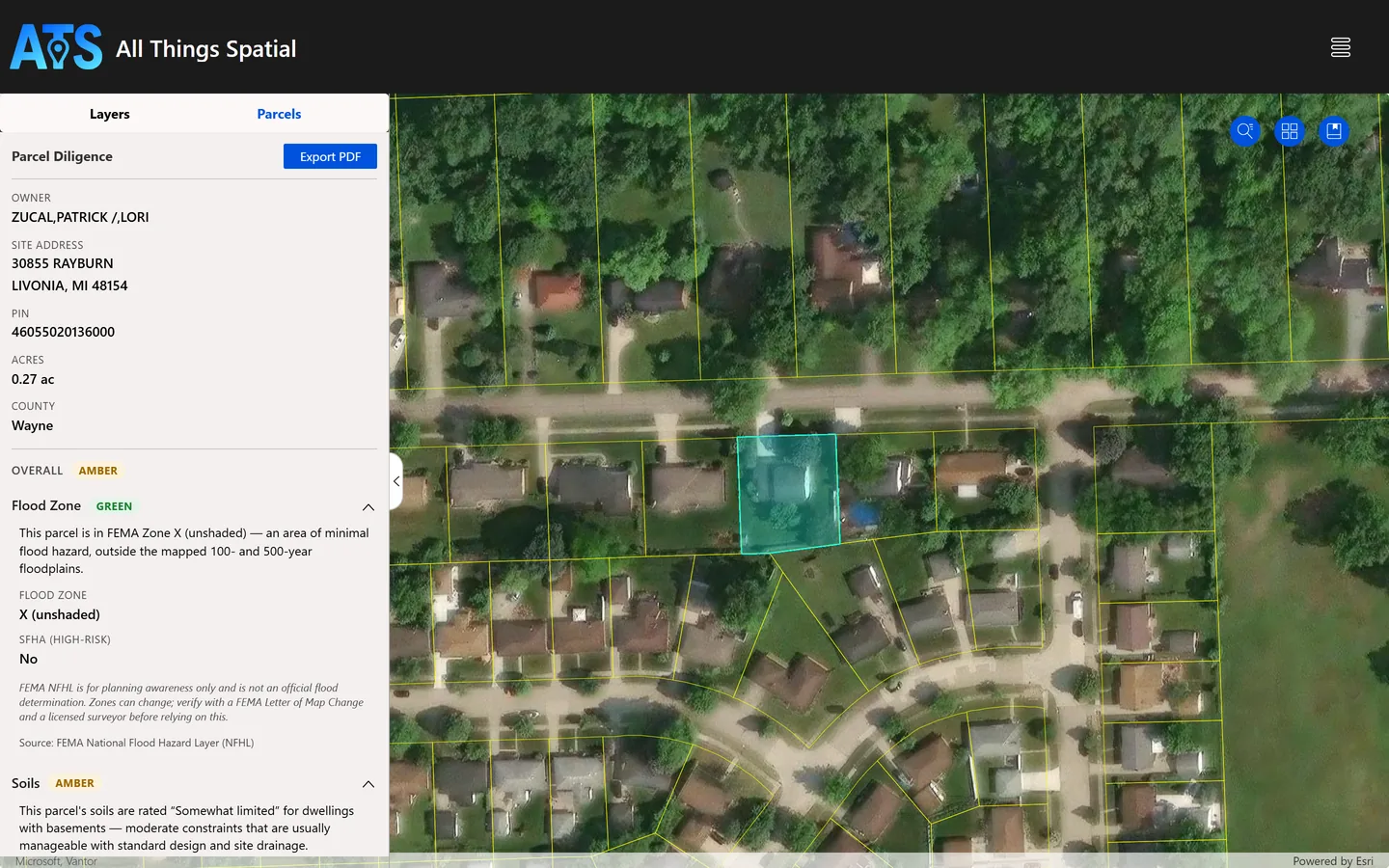This screenshot has height=868, width=1389.
Task: Switch to the Layers tab
Action: [x=109, y=114]
